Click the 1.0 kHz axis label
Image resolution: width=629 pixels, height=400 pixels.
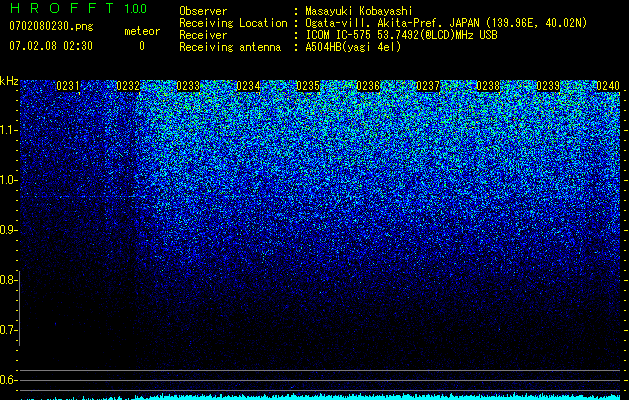8,181
